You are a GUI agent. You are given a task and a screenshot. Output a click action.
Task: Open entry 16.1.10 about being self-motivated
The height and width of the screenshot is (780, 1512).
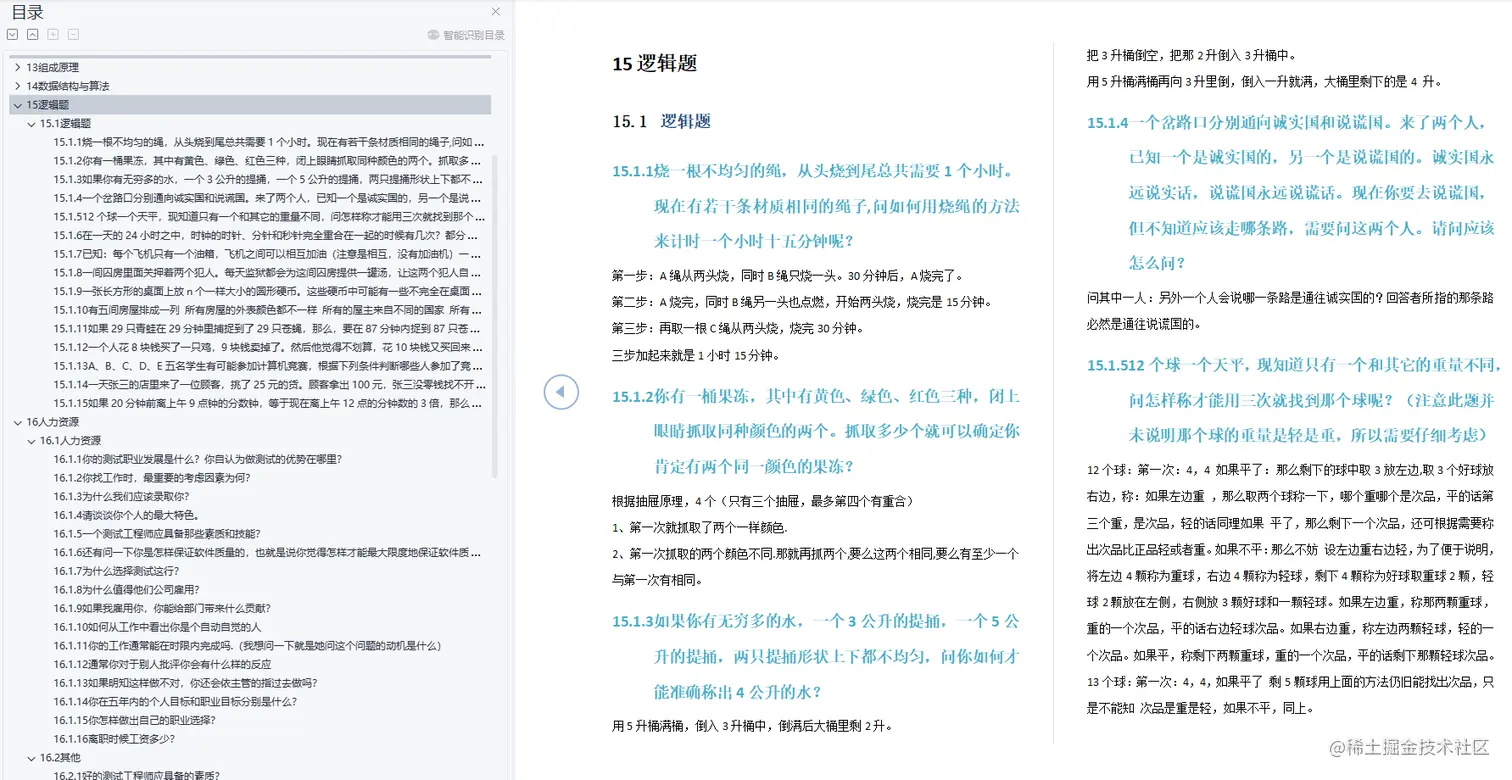[x=159, y=627]
